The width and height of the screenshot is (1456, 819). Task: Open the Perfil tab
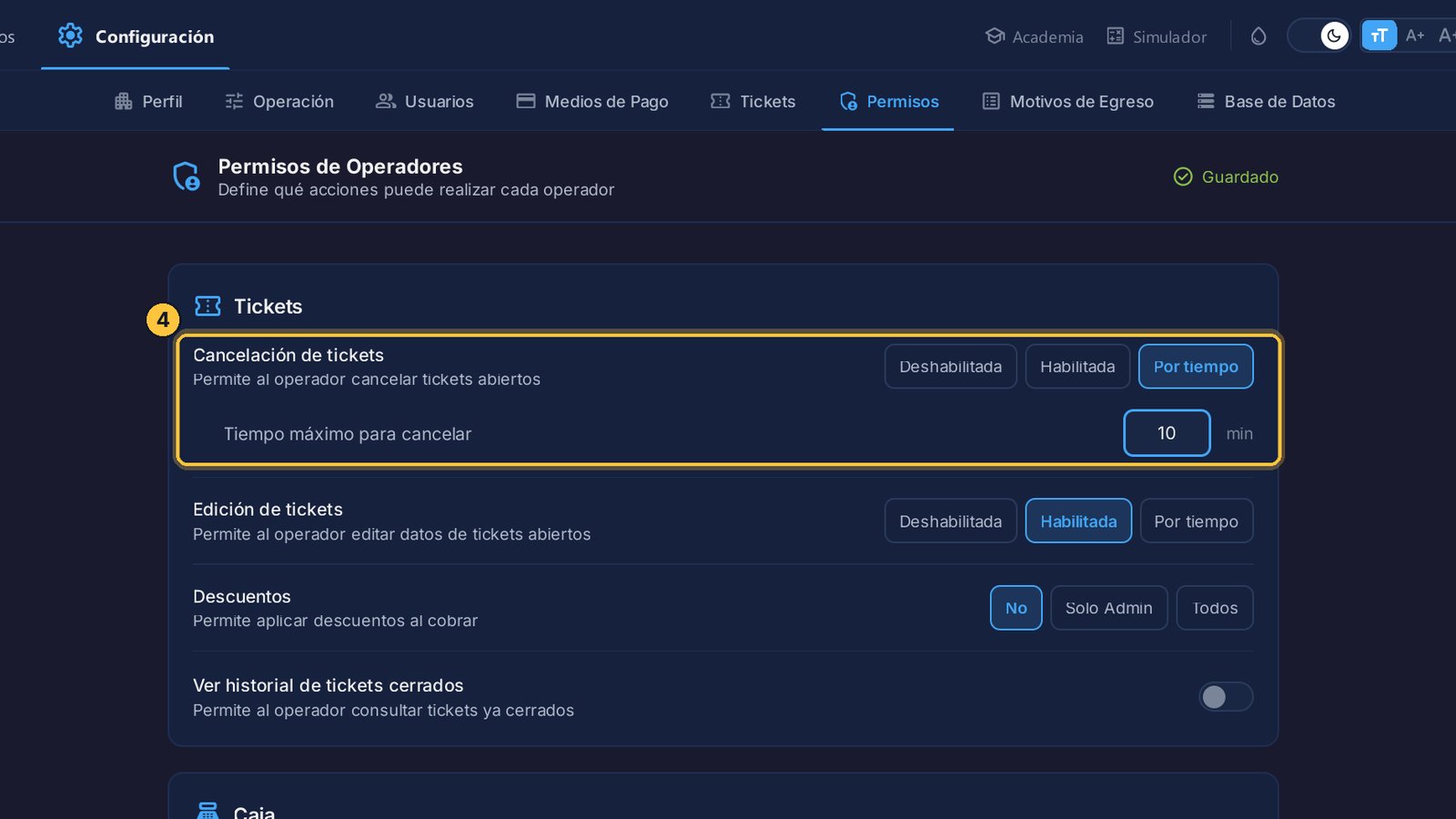[x=148, y=101]
